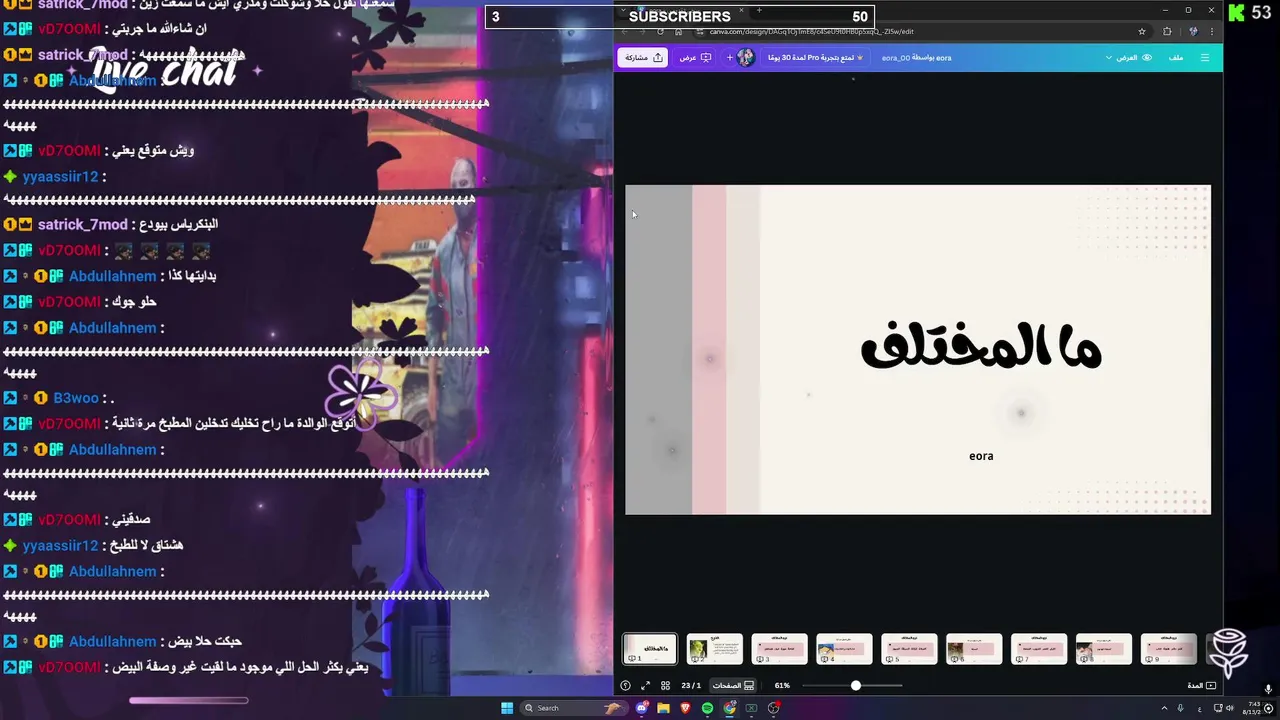Open the Canva hamburger main menu
1280x720 pixels.
pyautogui.click(x=1204, y=57)
